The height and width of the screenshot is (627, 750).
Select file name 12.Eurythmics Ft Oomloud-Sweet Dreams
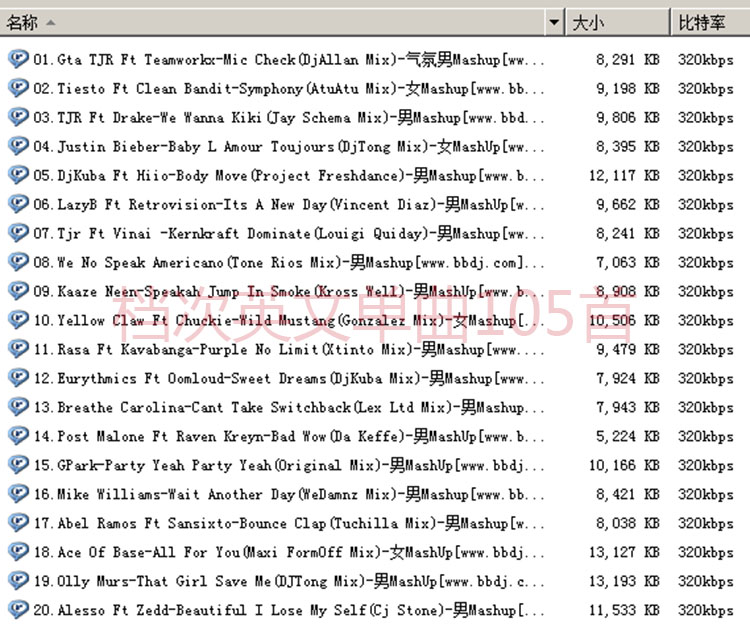(288, 378)
